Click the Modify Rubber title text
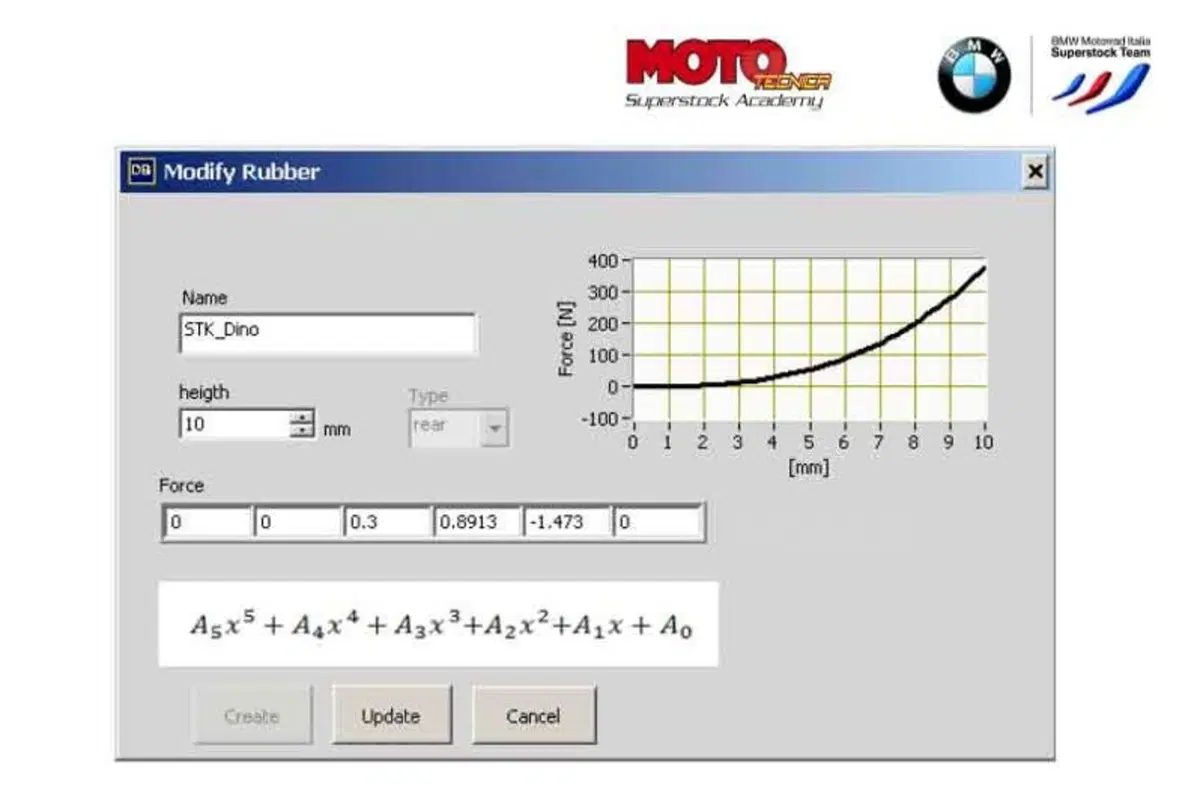Screen dimensions: 1200x799 [242, 172]
